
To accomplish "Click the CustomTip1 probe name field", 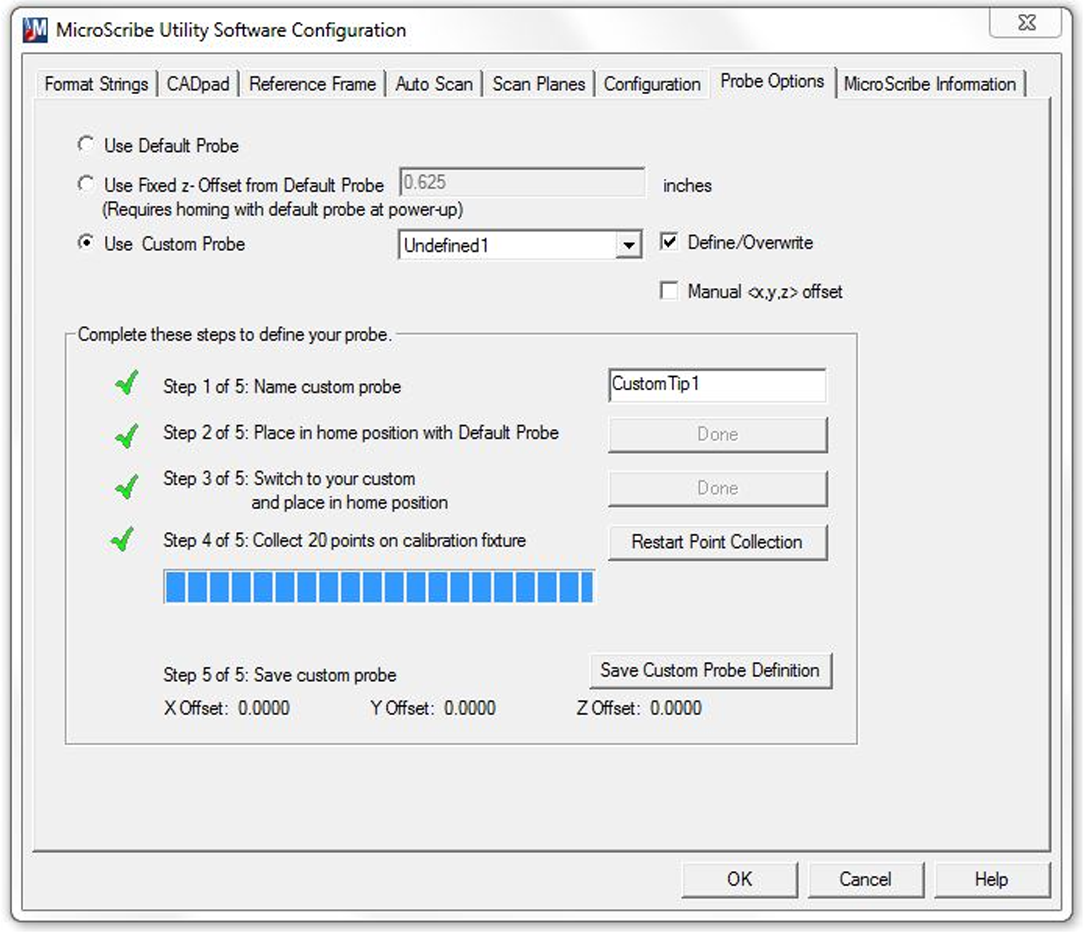I will click(717, 385).
